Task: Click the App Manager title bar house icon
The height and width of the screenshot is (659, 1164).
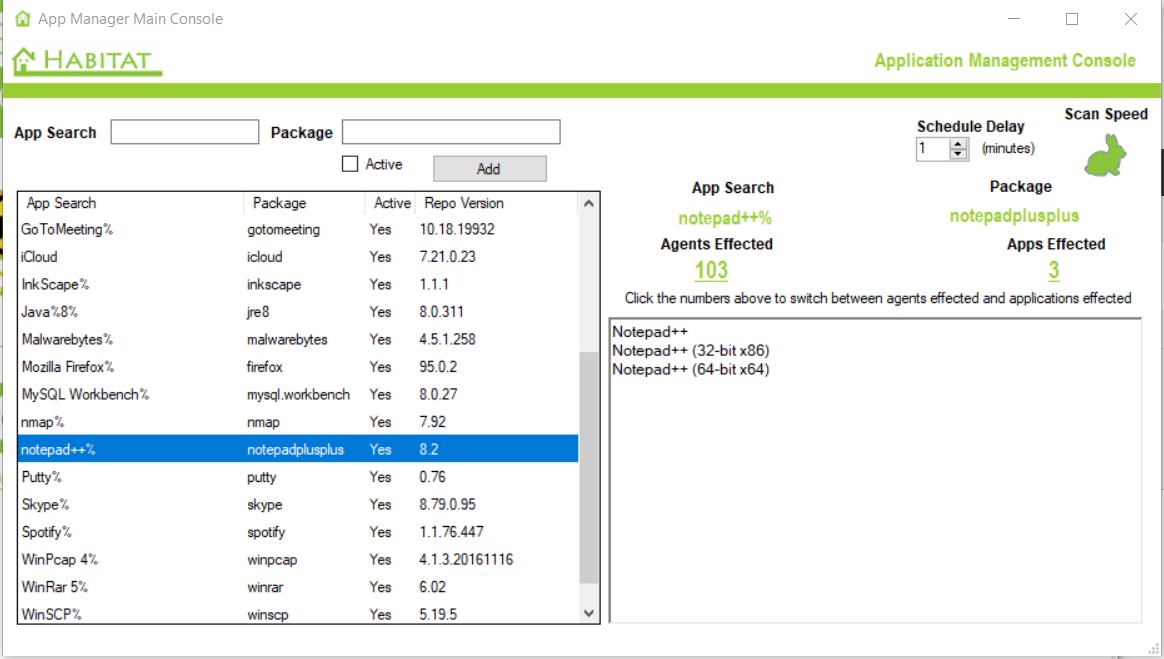Action: pyautogui.click(x=23, y=19)
